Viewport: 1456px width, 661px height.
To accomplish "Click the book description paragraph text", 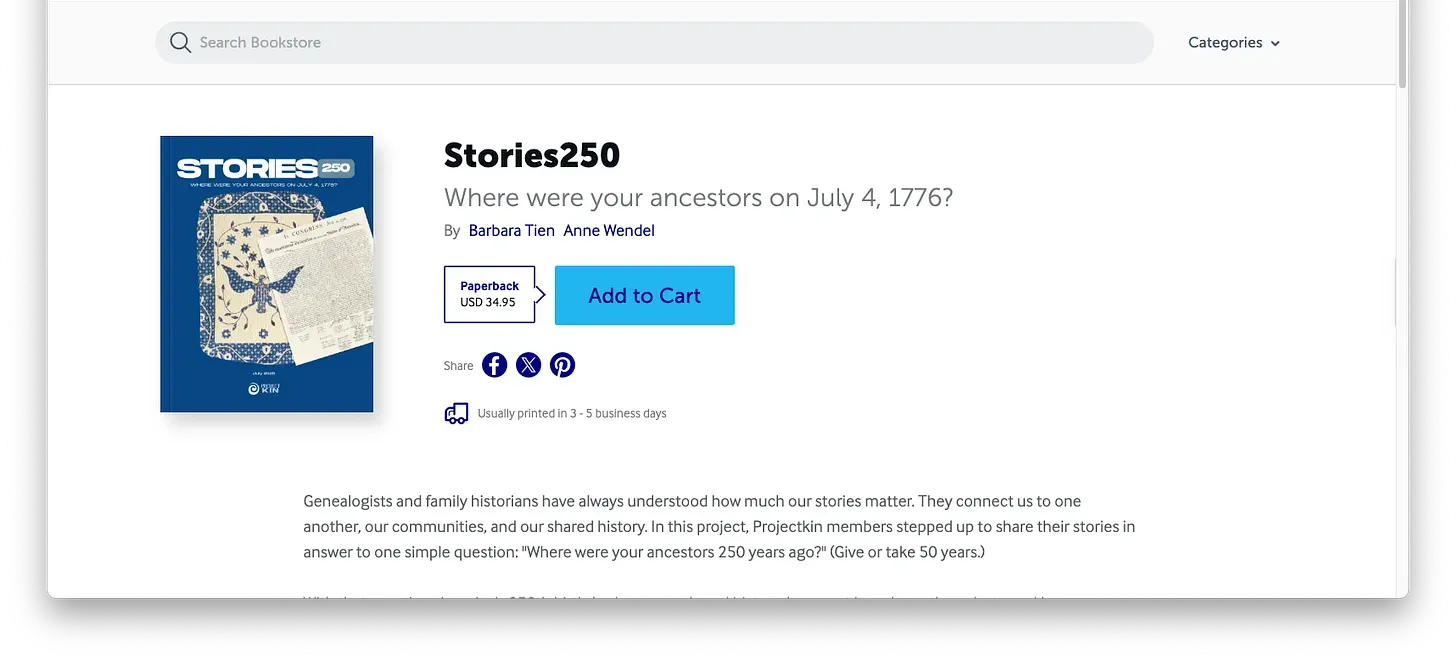I will pyautogui.click(x=719, y=526).
